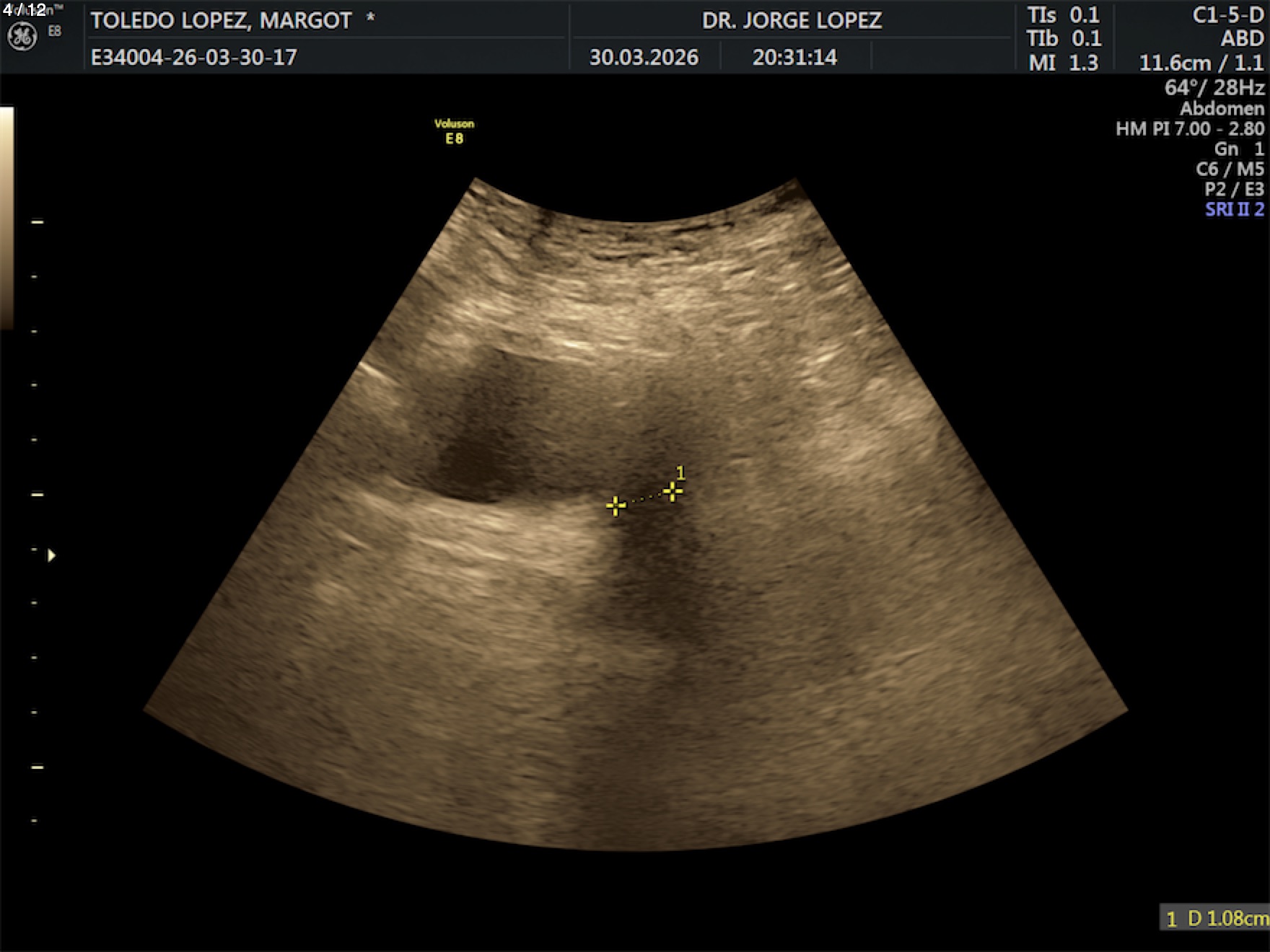Click the exam time 20:31:14
This screenshot has width=1270, height=952.
[x=794, y=58]
